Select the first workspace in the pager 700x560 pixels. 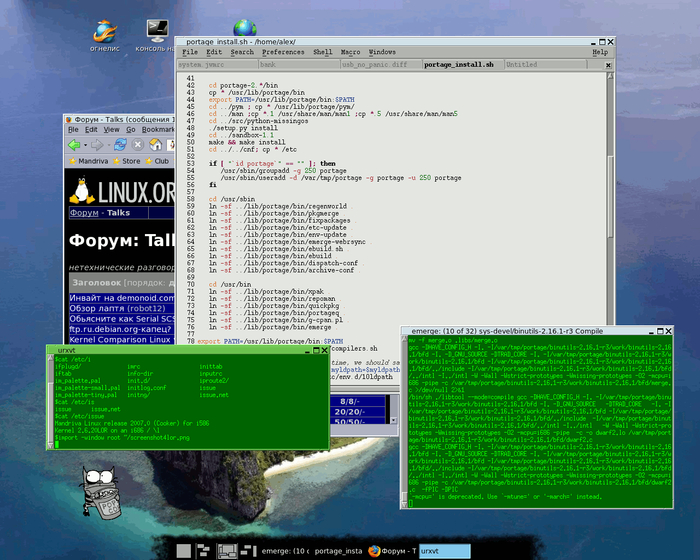click(x=183, y=551)
